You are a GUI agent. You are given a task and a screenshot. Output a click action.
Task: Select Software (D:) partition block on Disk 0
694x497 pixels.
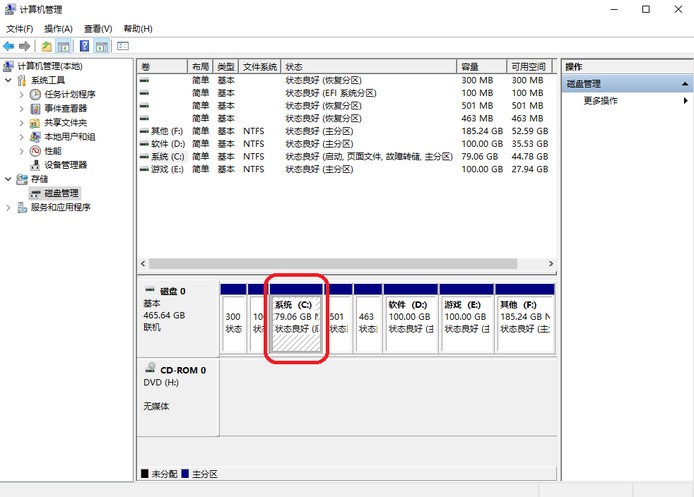point(411,319)
